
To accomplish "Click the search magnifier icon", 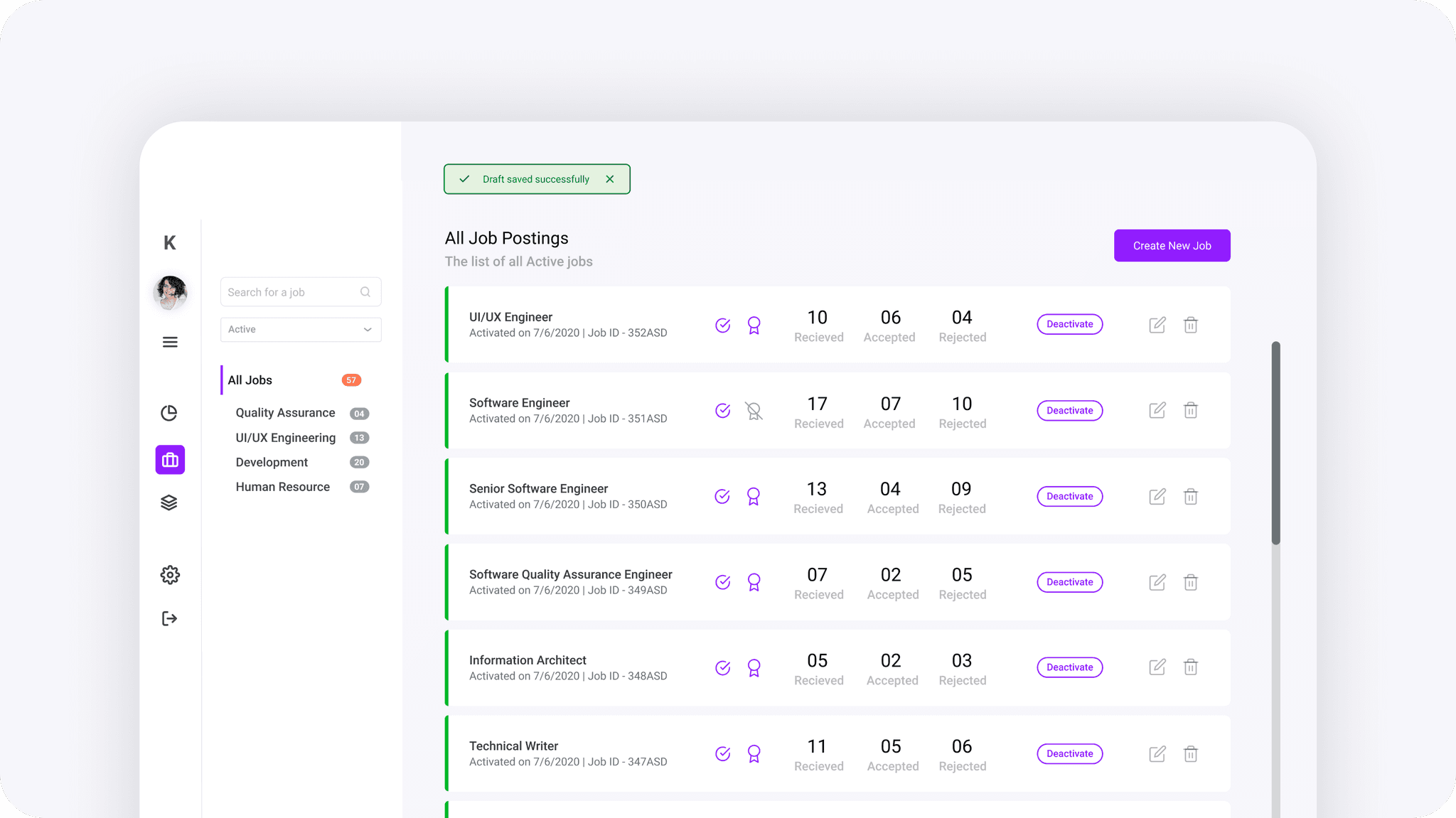I will 365,292.
